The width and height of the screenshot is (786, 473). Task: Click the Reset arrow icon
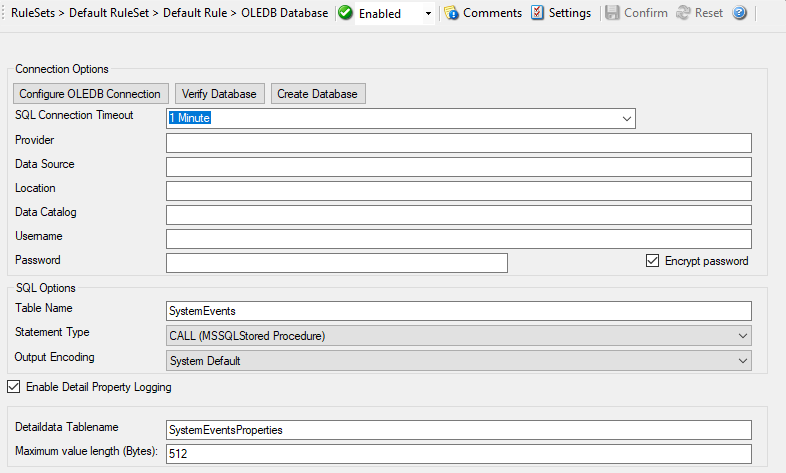pyautogui.click(x=683, y=13)
